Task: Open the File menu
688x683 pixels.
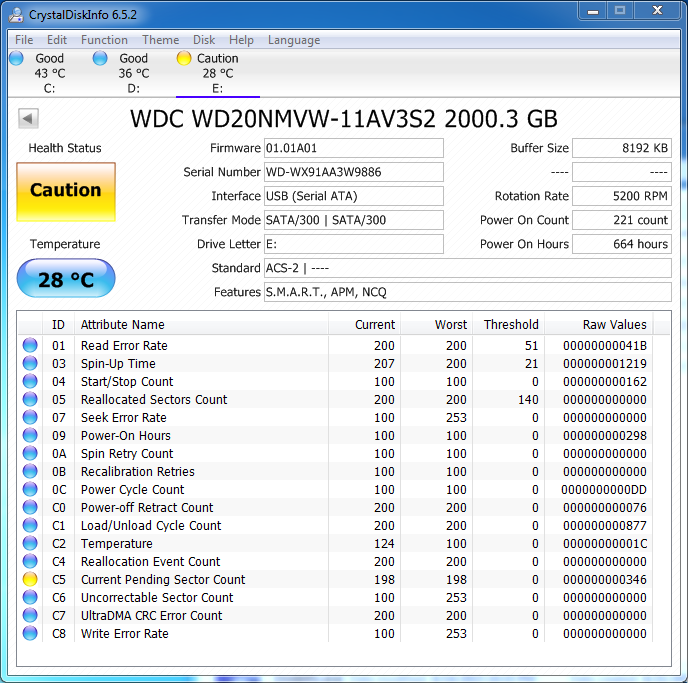Action: click(24, 40)
